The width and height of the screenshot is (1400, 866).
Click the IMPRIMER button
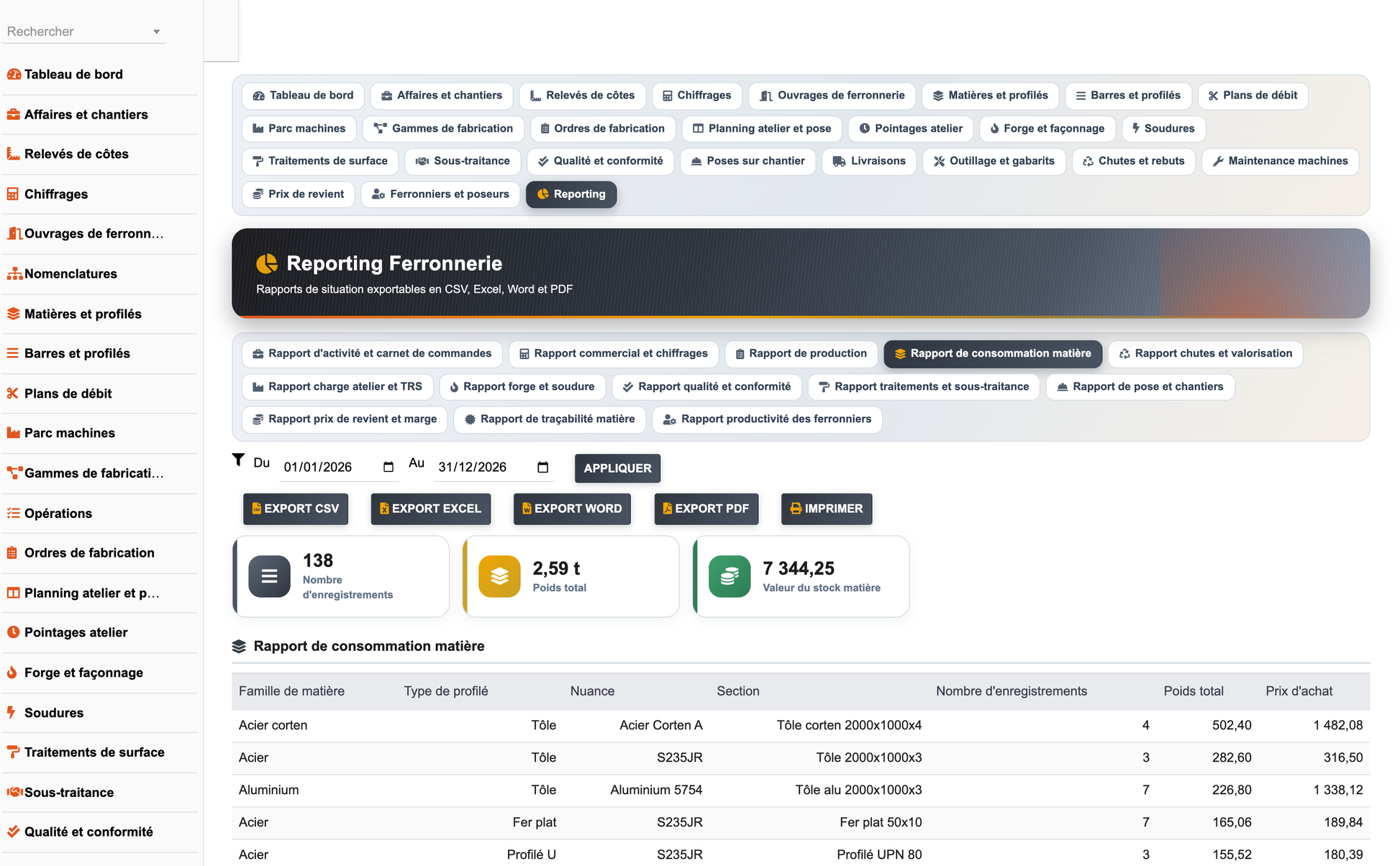point(827,509)
